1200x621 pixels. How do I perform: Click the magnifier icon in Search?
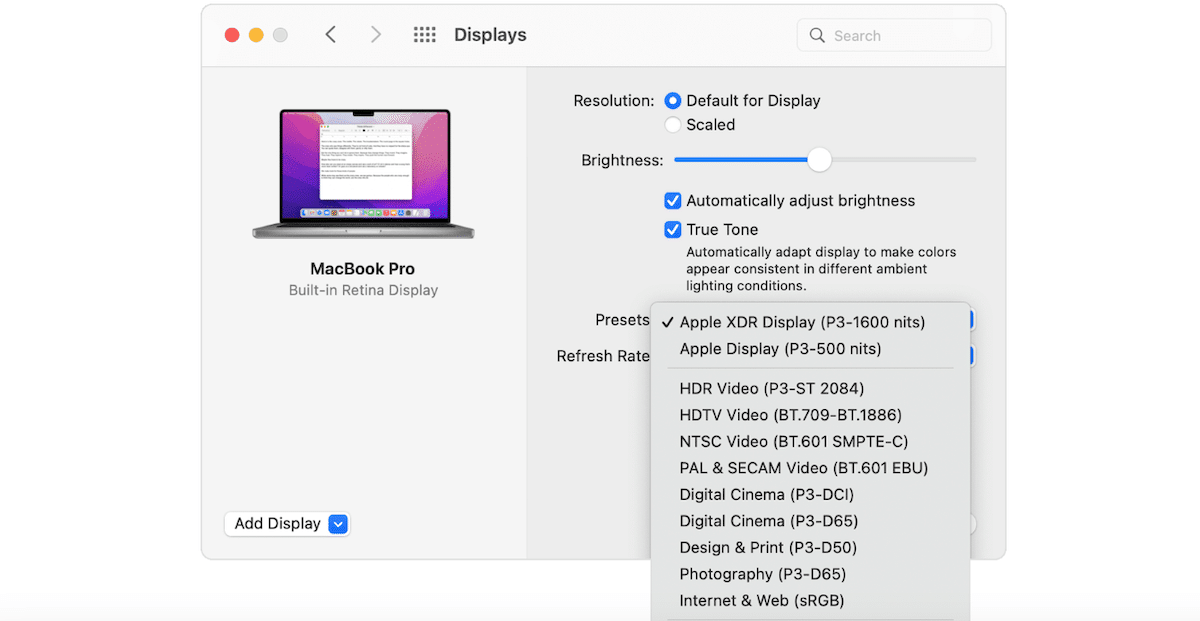[818, 36]
